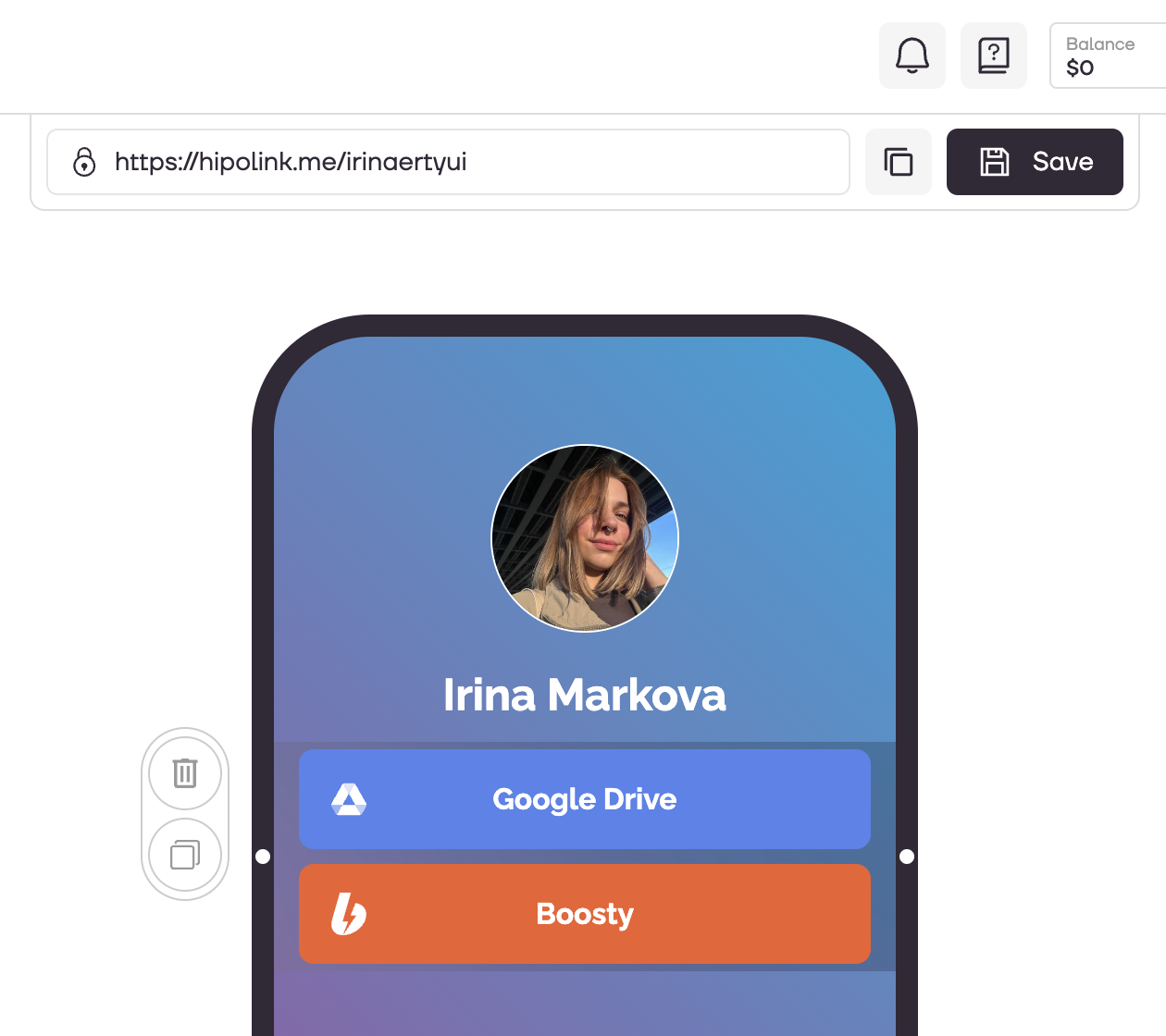
Task: Click the lock icon in URL field
Action: [84, 162]
